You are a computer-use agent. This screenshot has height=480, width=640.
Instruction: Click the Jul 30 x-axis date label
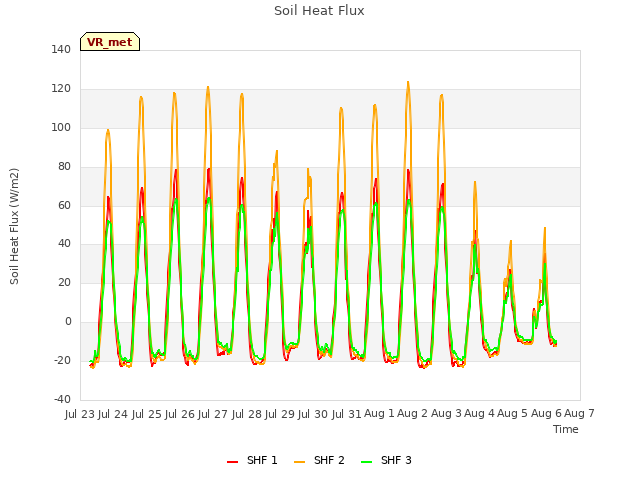coord(313,414)
